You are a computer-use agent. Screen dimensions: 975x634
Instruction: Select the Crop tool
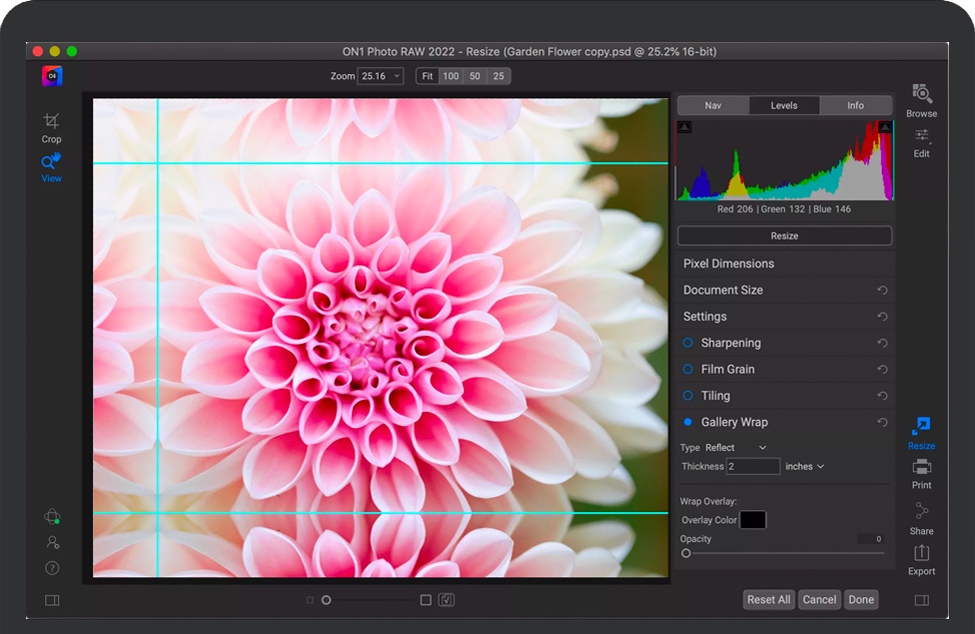pos(51,122)
